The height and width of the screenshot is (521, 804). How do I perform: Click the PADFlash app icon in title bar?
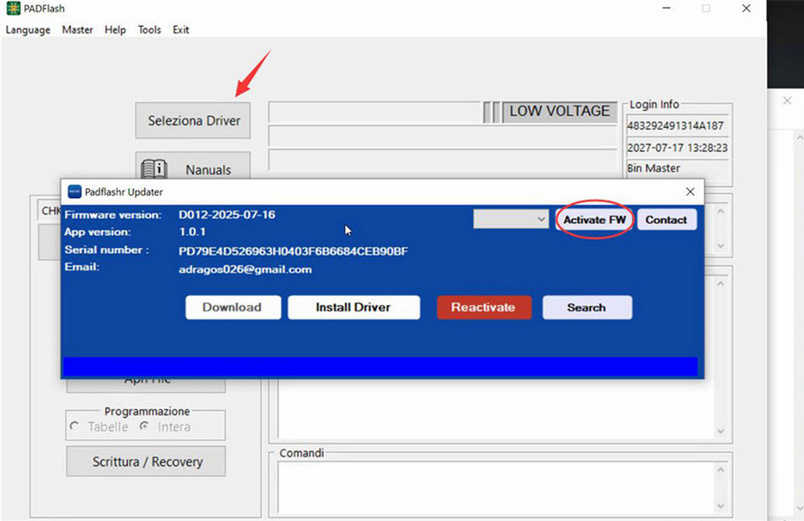[13, 8]
